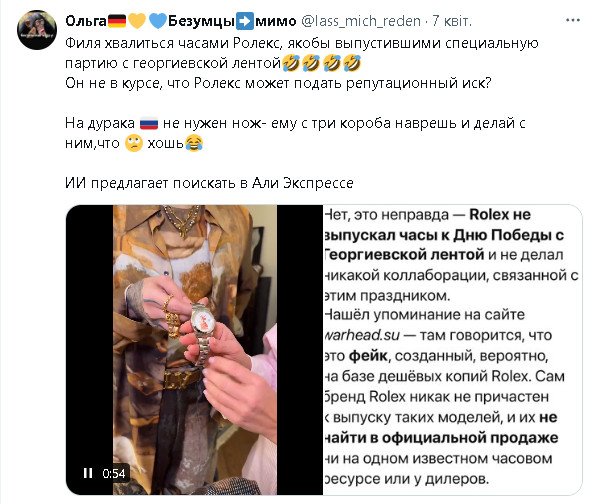The width and height of the screenshot is (592, 504).
Task: Open the tweet's 7 квіт. timestamp
Action: [452, 21]
